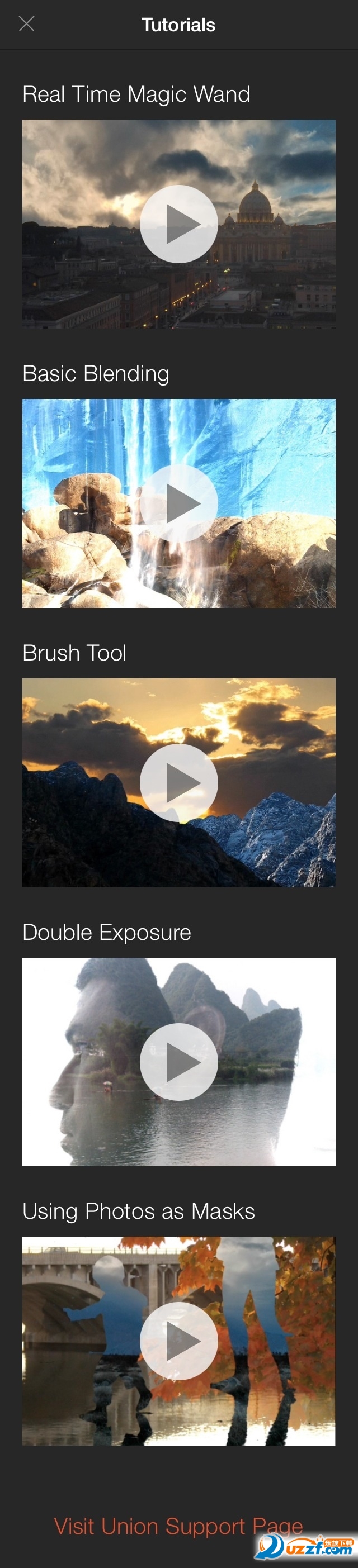Select the Real Time Magic Wand heading
Image resolution: width=358 pixels, height=1568 pixels.
(x=136, y=94)
